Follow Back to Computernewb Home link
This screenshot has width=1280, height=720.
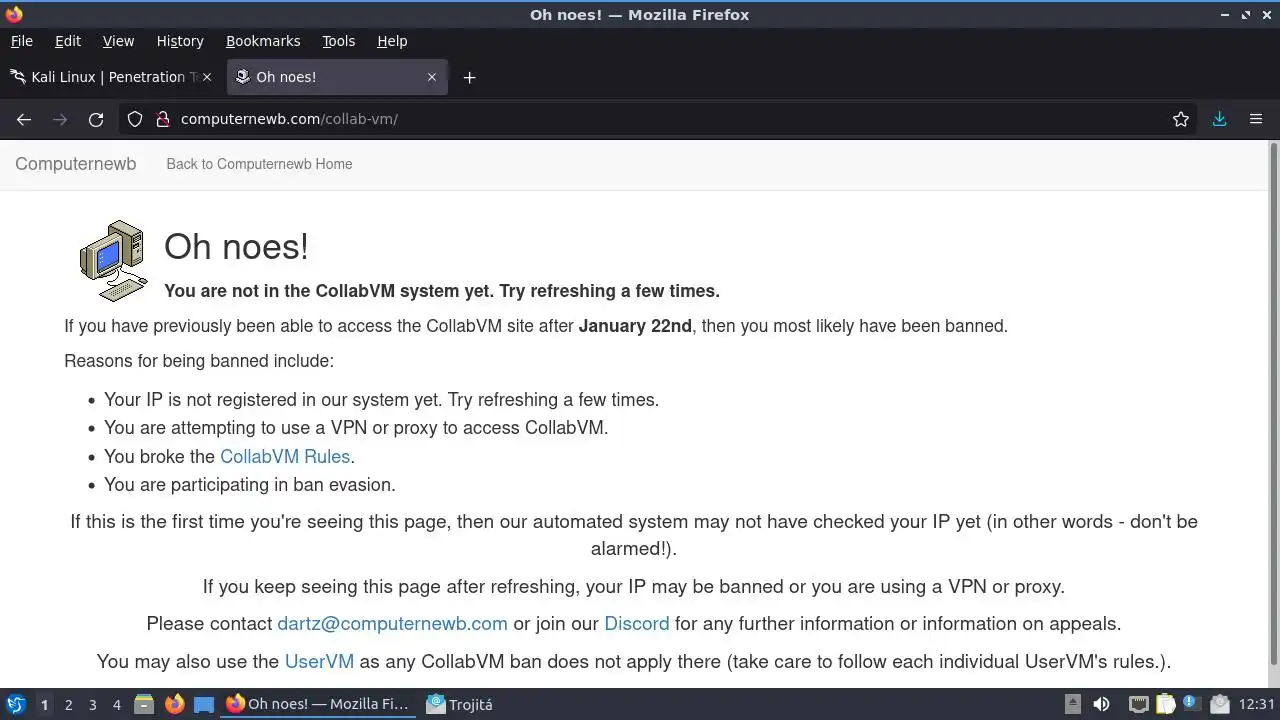click(259, 164)
